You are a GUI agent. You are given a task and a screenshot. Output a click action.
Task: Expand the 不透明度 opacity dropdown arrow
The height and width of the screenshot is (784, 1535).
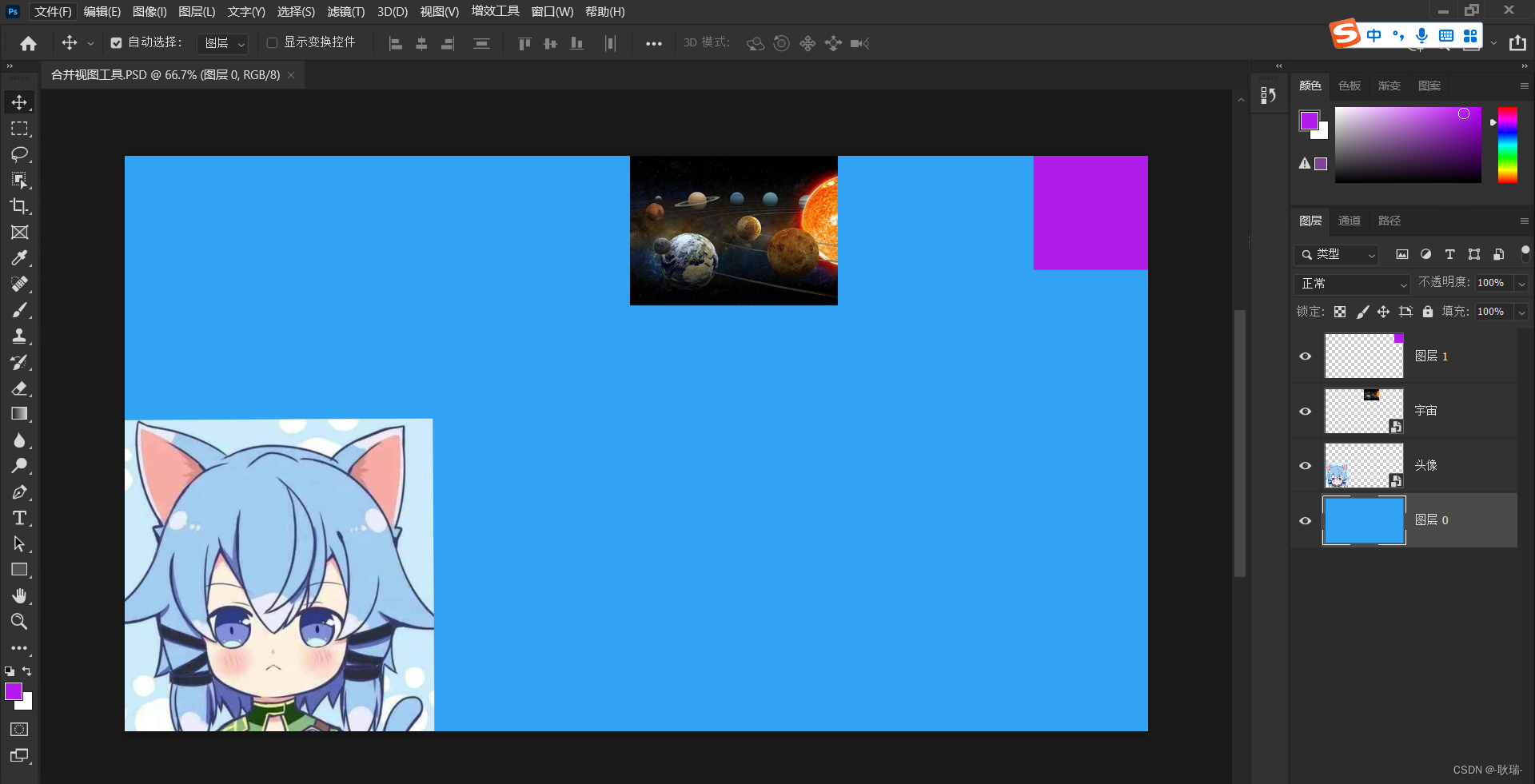tap(1521, 284)
